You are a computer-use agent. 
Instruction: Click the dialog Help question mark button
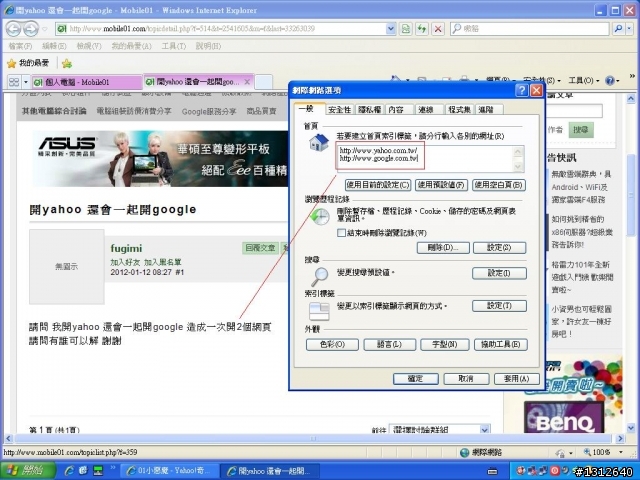coord(522,90)
